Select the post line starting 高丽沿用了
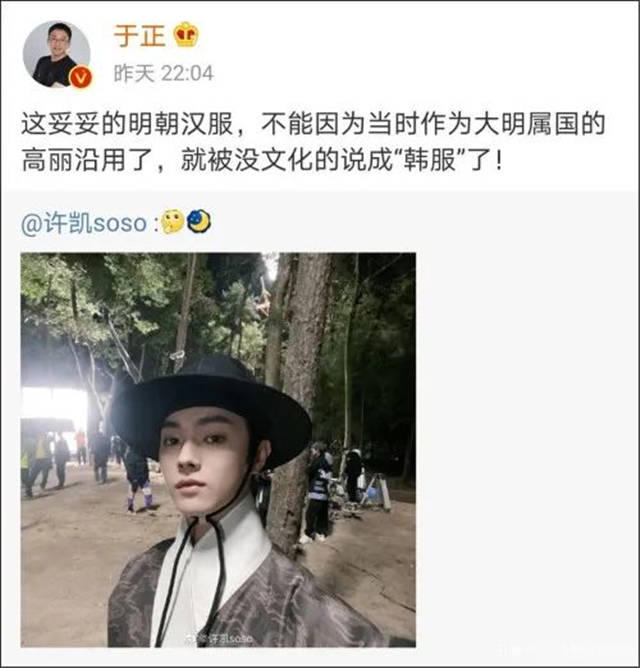The height and width of the screenshot is (668, 640). pyautogui.click(x=262, y=160)
